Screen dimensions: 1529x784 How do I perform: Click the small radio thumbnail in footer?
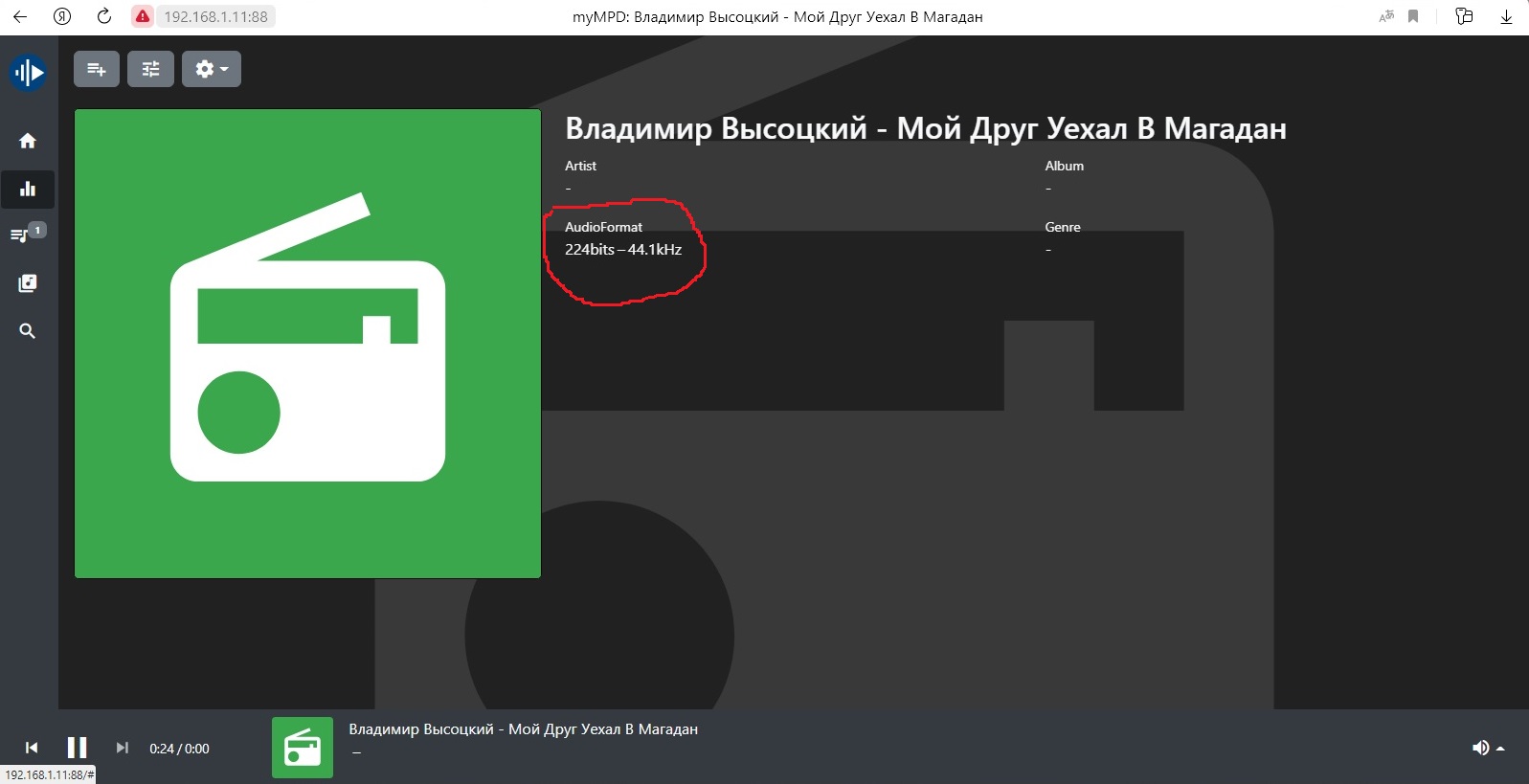click(x=303, y=748)
